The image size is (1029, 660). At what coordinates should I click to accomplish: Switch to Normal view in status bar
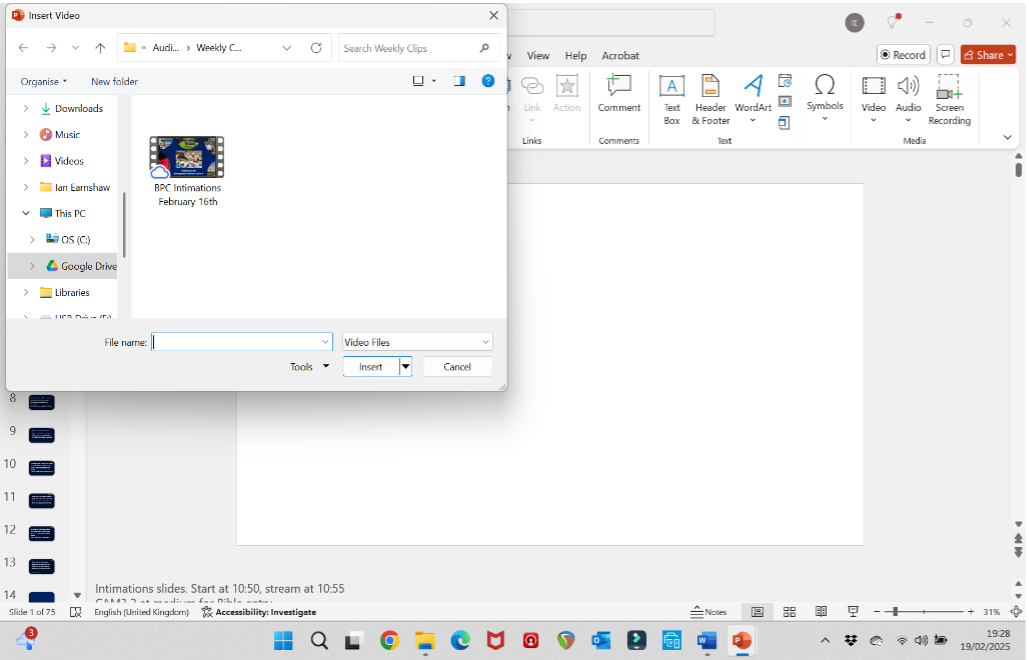[x=757, y=611]
